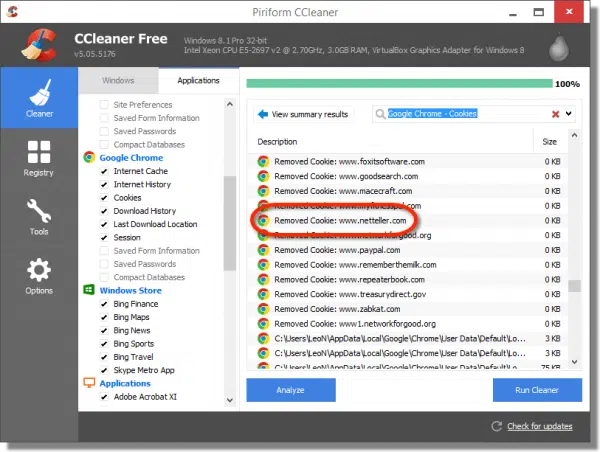Image resolution: width=600 pixels, height=452 pixels.
Task: Click results list scroll down arrow
Action: tap(574, 362)
